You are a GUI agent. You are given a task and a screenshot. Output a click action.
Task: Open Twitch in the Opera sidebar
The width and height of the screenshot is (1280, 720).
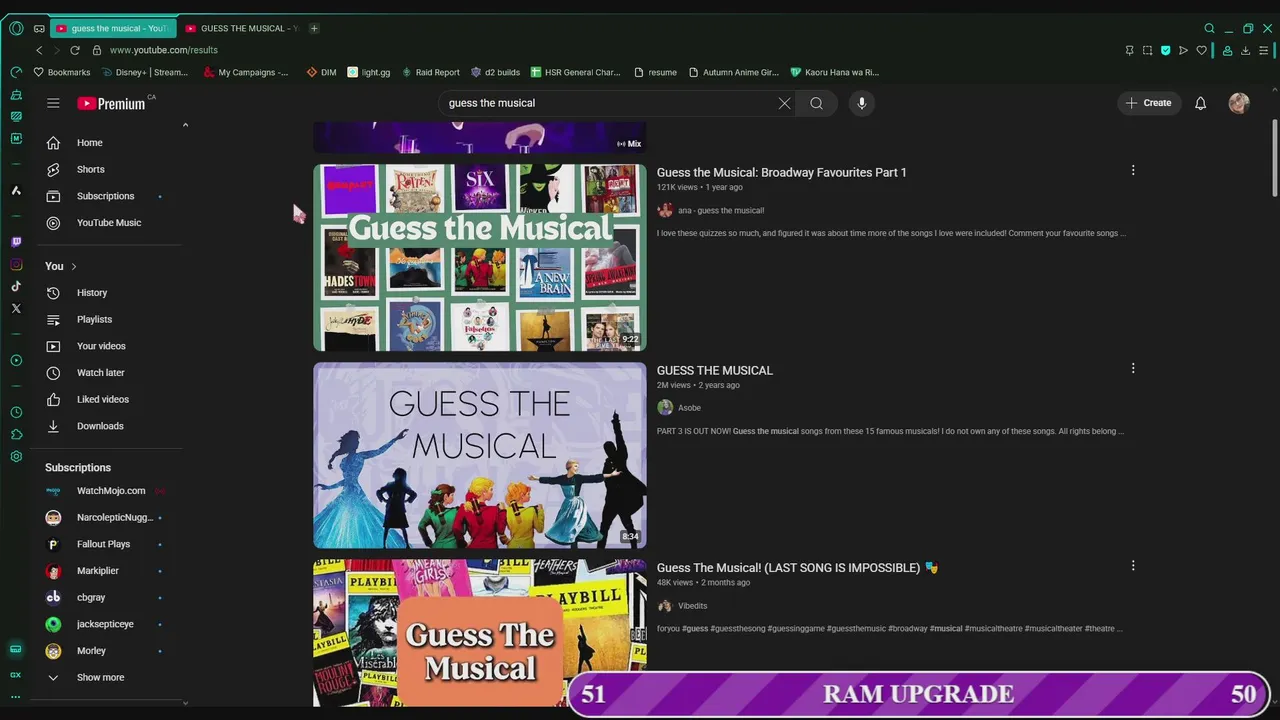click(x=16, y=242)
